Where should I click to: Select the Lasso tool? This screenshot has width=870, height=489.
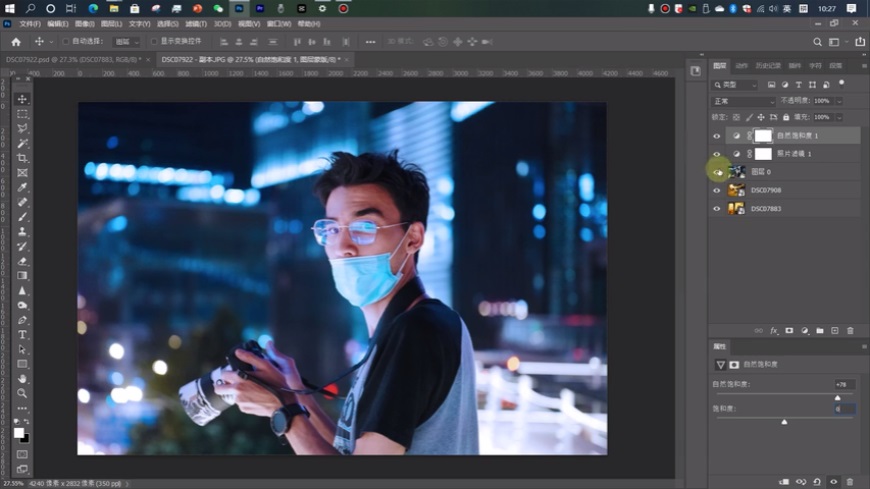(22, 129)
